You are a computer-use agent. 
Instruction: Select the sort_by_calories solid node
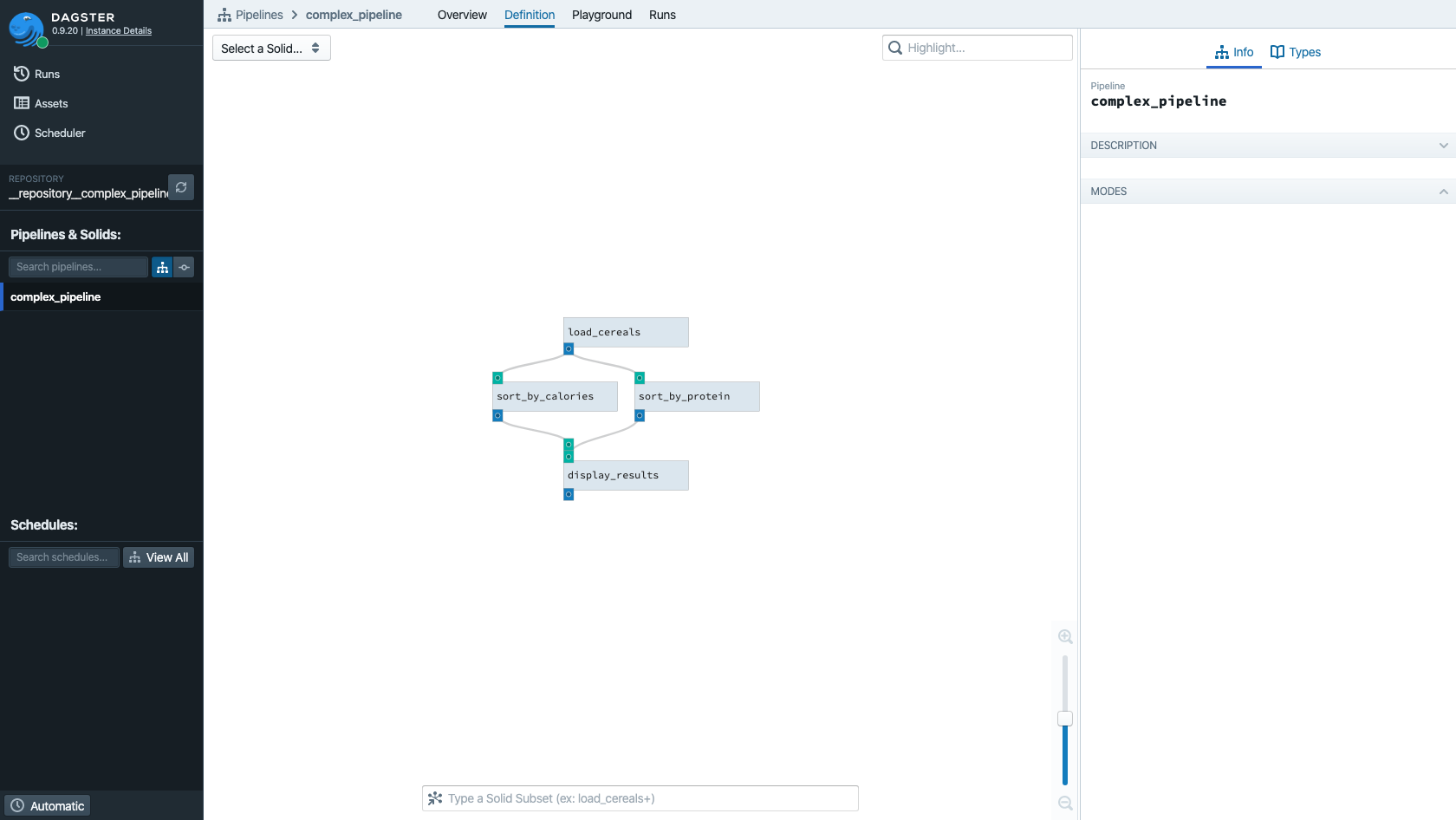(555, 396)
